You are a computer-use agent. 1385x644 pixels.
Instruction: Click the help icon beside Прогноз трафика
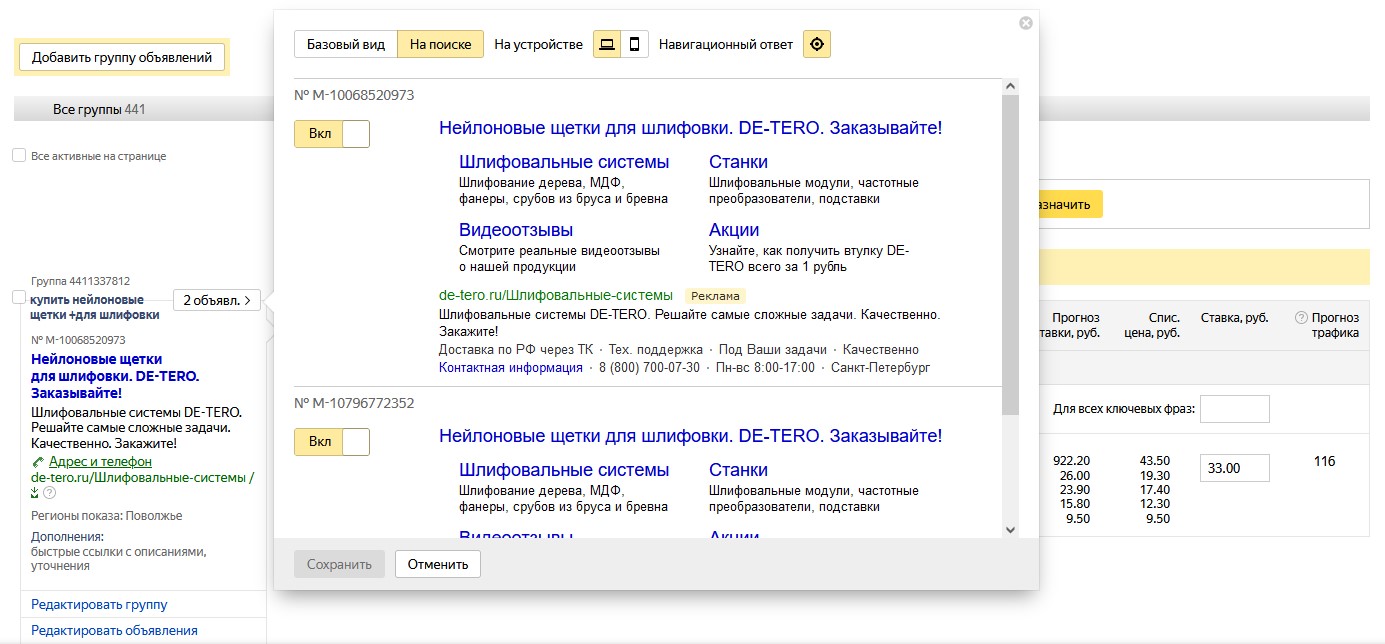[x=1301, y=317]
